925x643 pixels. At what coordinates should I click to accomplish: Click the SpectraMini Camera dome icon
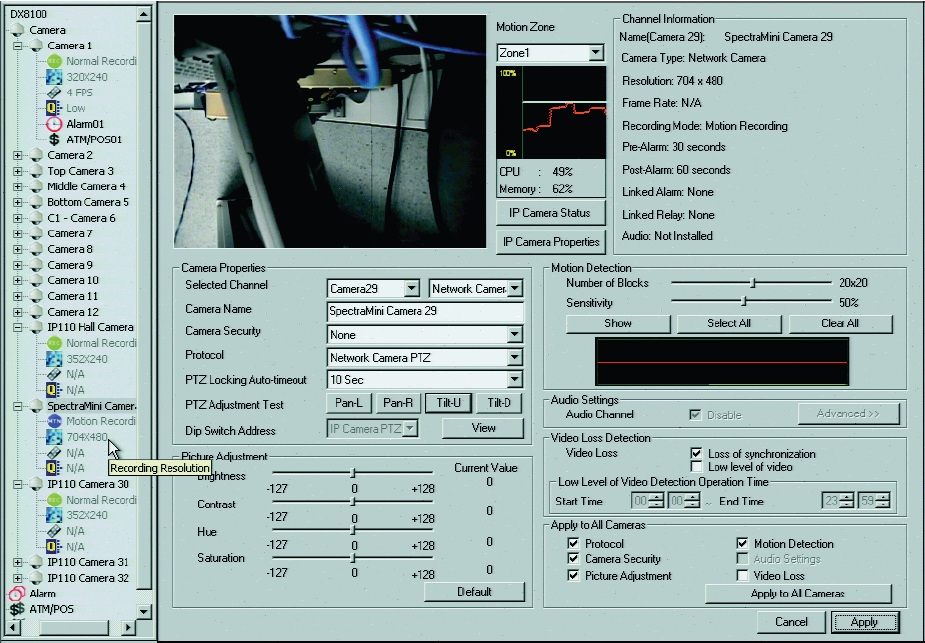(36, 406)
